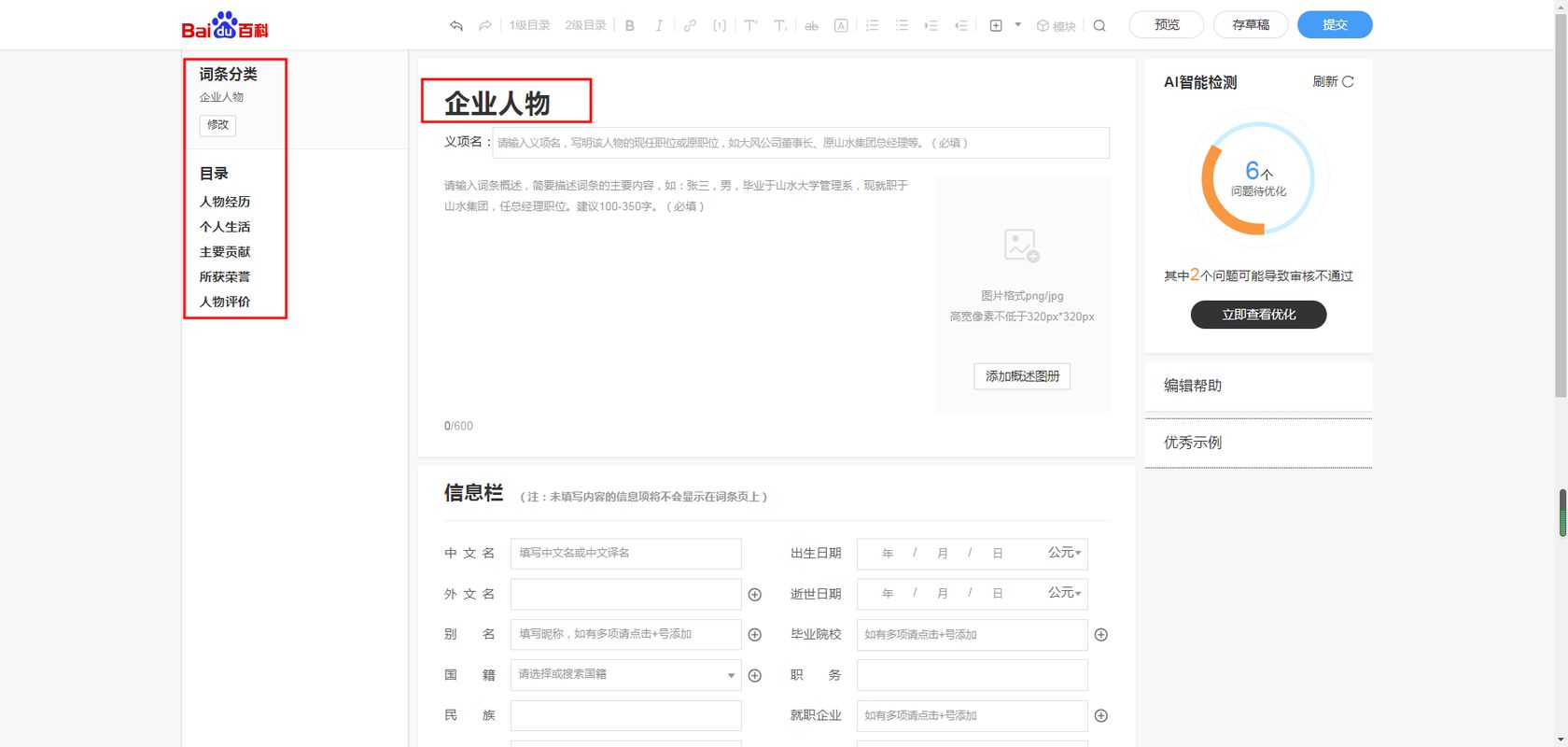Viewport: 1568px width, 747px height.
Task: Refresh AI detection with 刷新
Action: coord(1333,82)
